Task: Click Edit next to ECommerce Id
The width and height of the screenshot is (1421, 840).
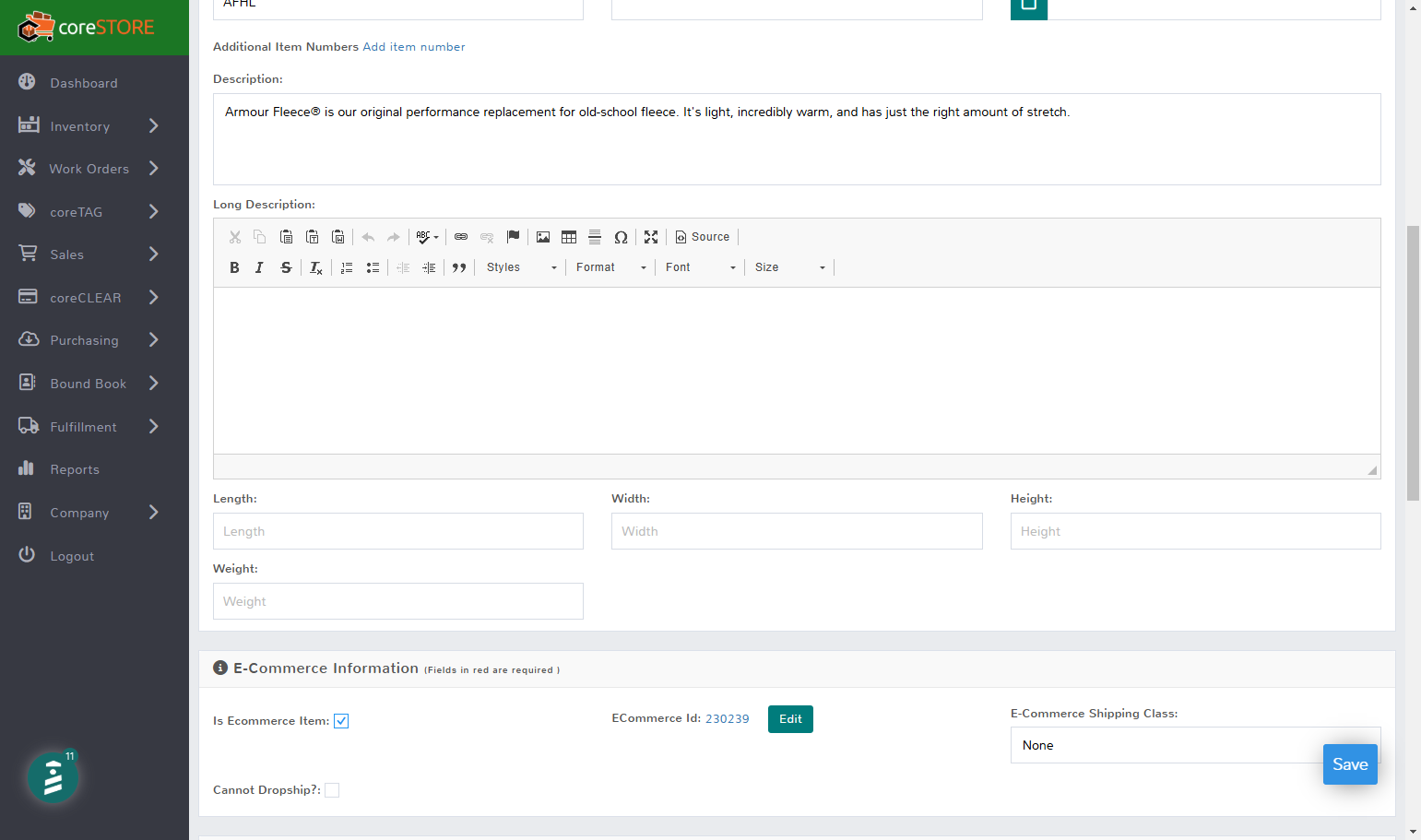Action: 790,719
